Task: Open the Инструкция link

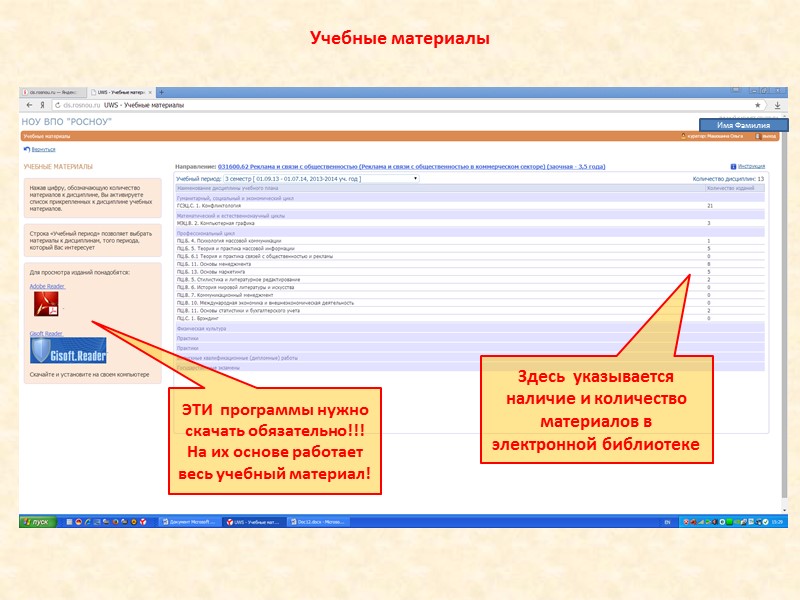Action: click(752, 166)
